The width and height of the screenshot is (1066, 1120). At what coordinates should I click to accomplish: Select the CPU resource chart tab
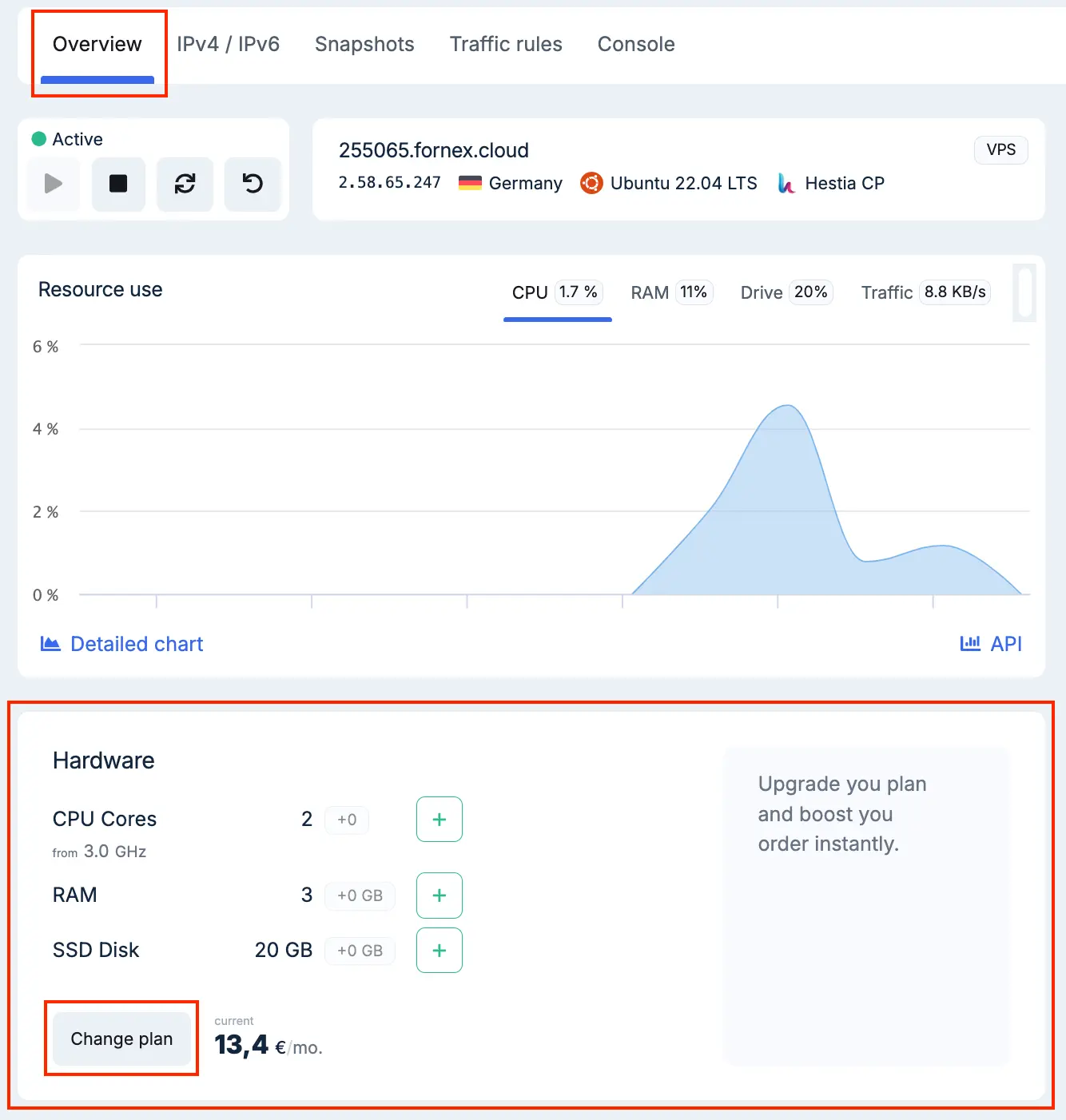(x=557, y=292)
